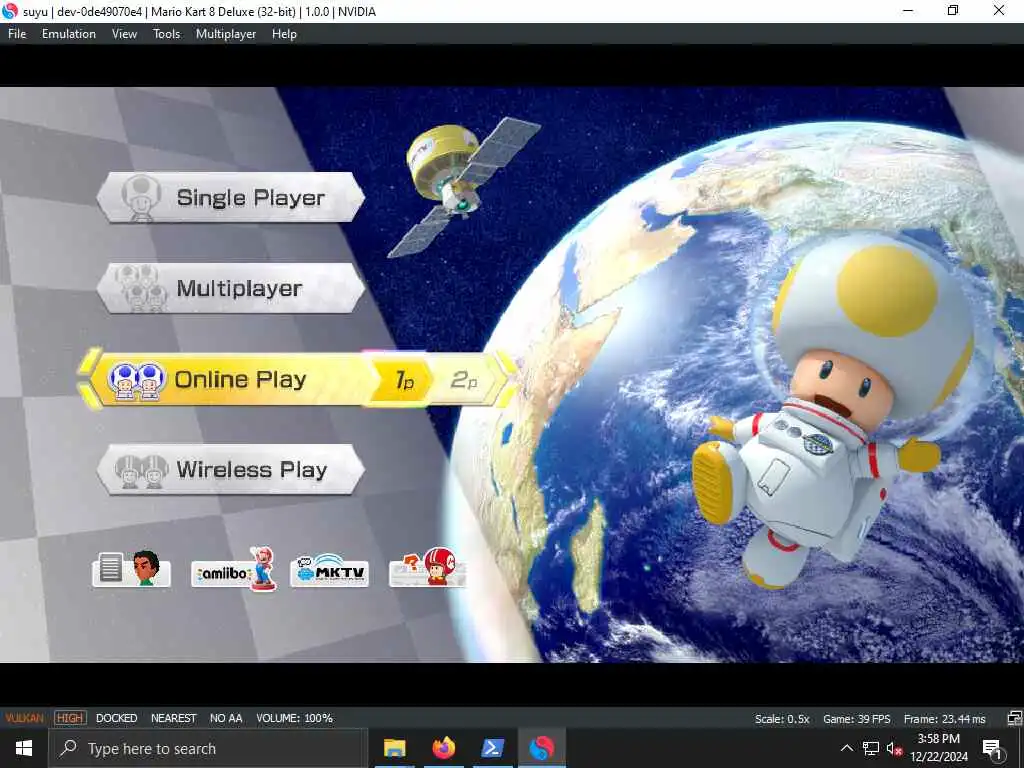Open the Emulation menu
Image resolution: width=1024 pixels, height=768 pixels.
pos(69,34)
